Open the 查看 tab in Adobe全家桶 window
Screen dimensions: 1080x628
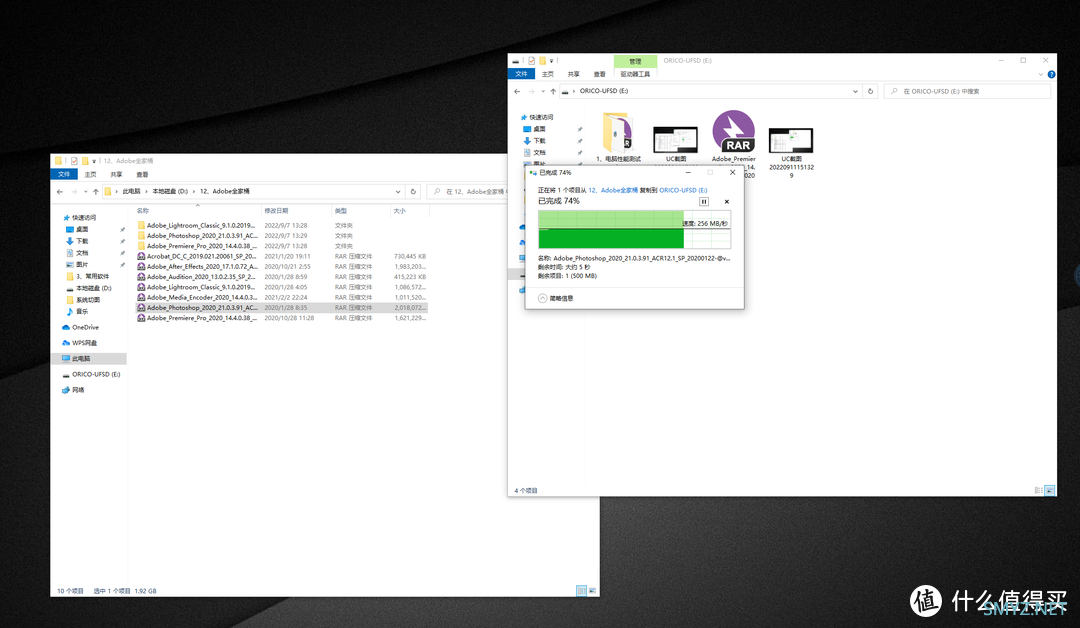142,174
